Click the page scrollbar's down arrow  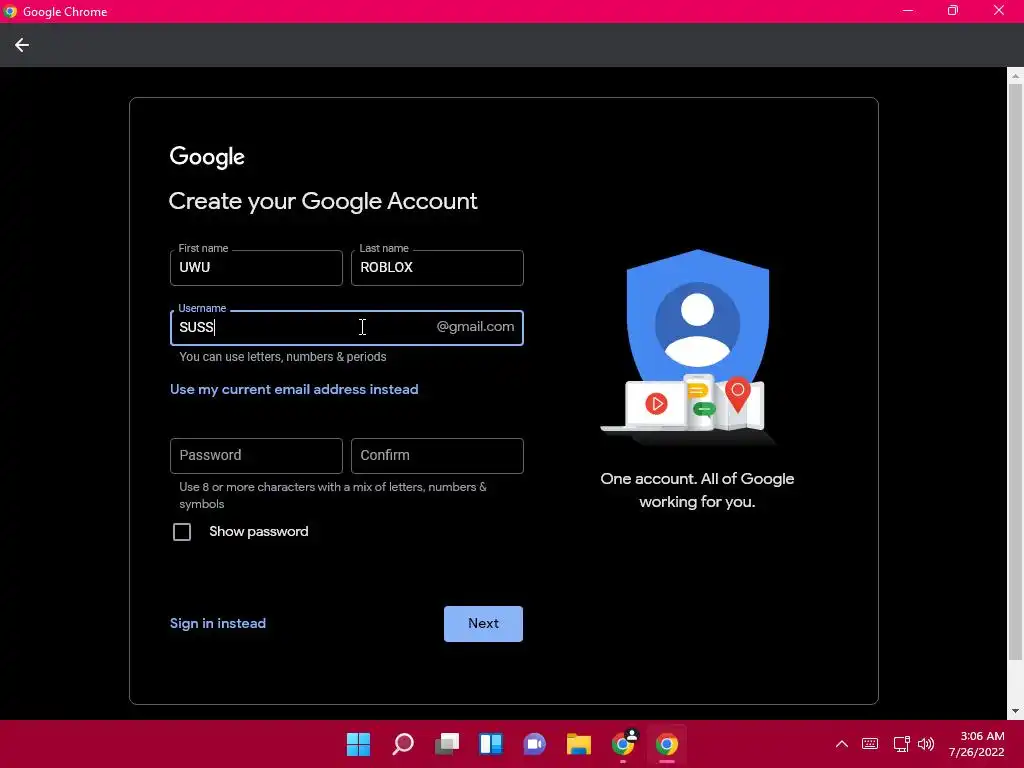click(1015, 711)
